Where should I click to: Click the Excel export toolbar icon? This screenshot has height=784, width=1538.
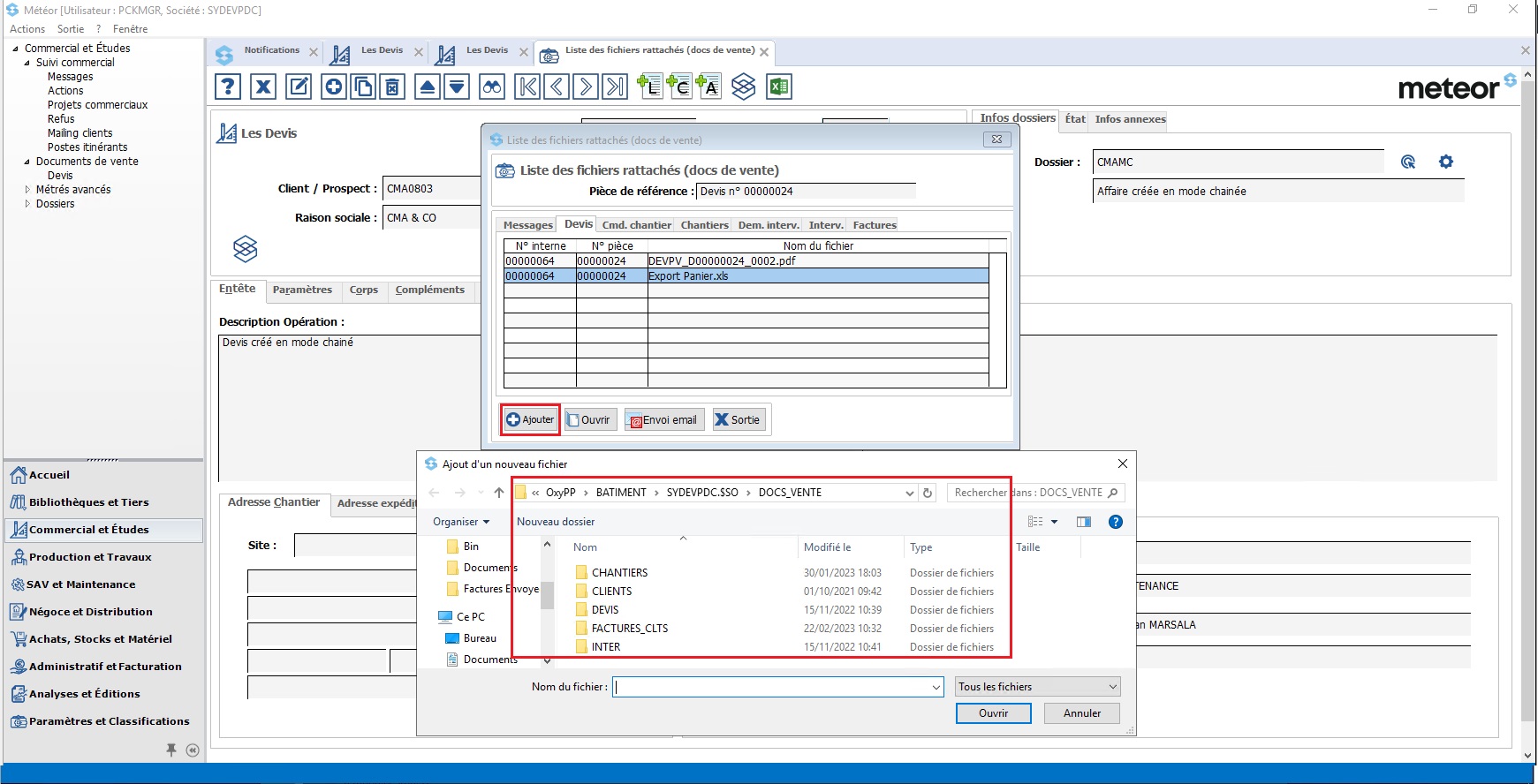pyautogui.click(x=779, y=87)
